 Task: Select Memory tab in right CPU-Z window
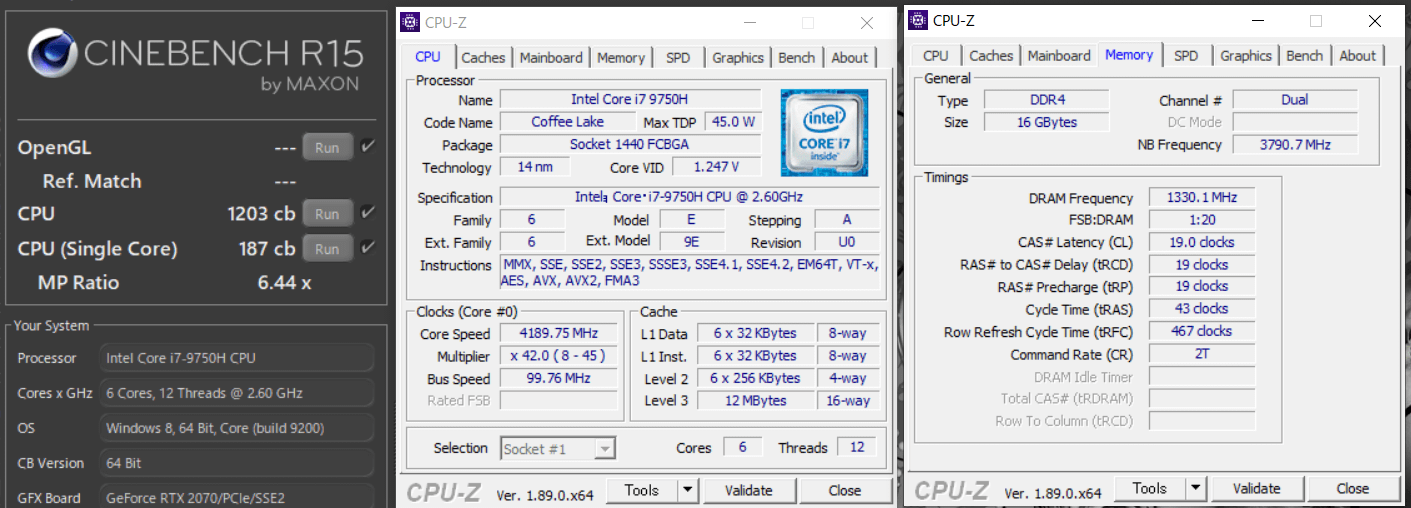pos(1129,55)
